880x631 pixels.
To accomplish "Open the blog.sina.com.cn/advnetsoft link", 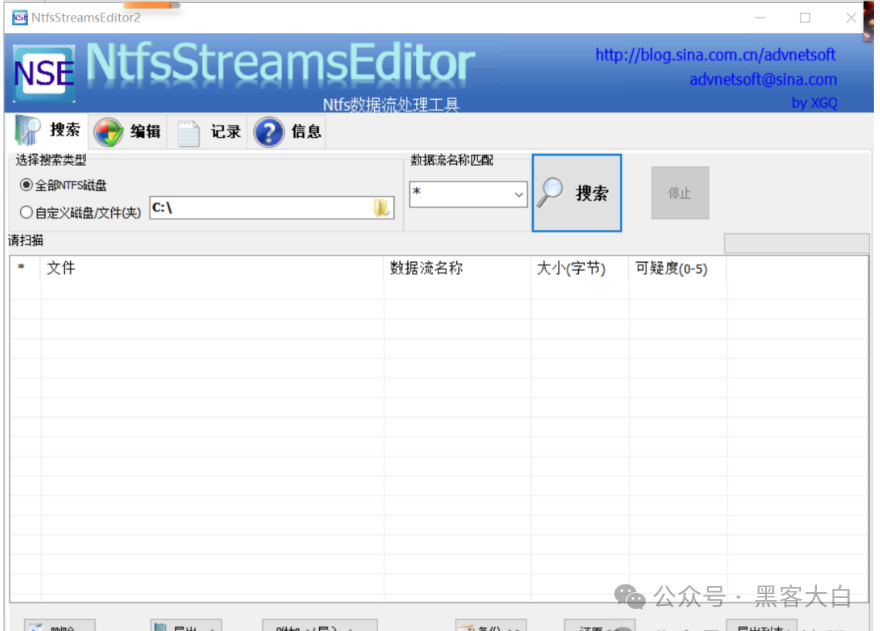I will 715,54.
